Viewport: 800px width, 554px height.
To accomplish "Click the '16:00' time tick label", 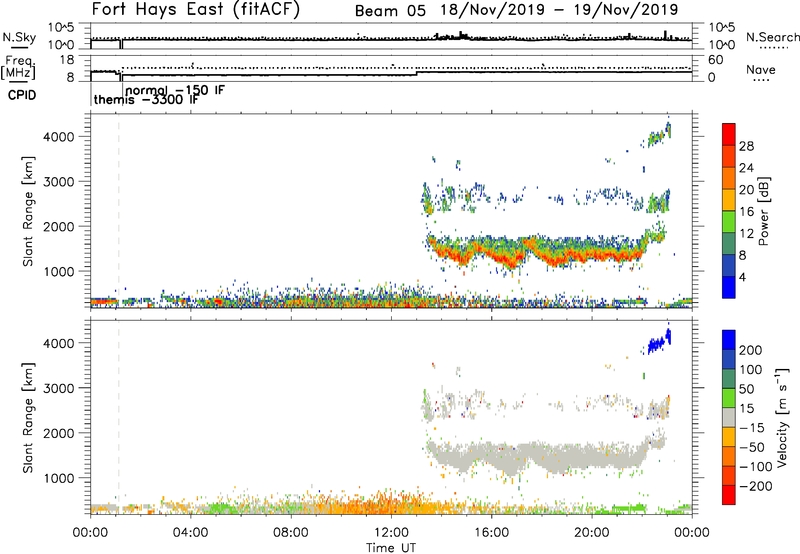I will [x=491, y=533].
